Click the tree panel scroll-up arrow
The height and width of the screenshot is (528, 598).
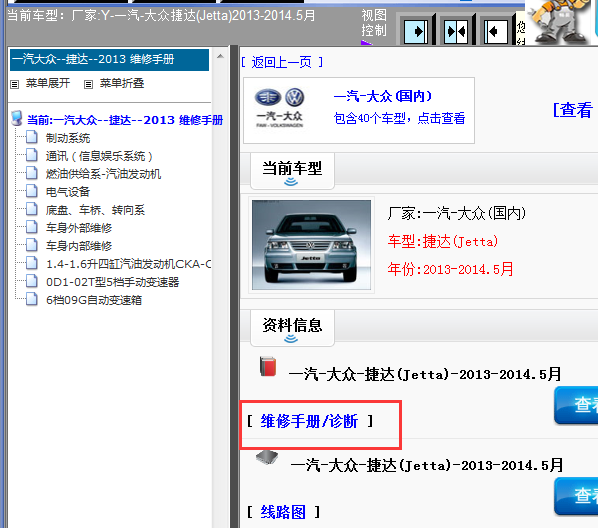pos(220,56)
